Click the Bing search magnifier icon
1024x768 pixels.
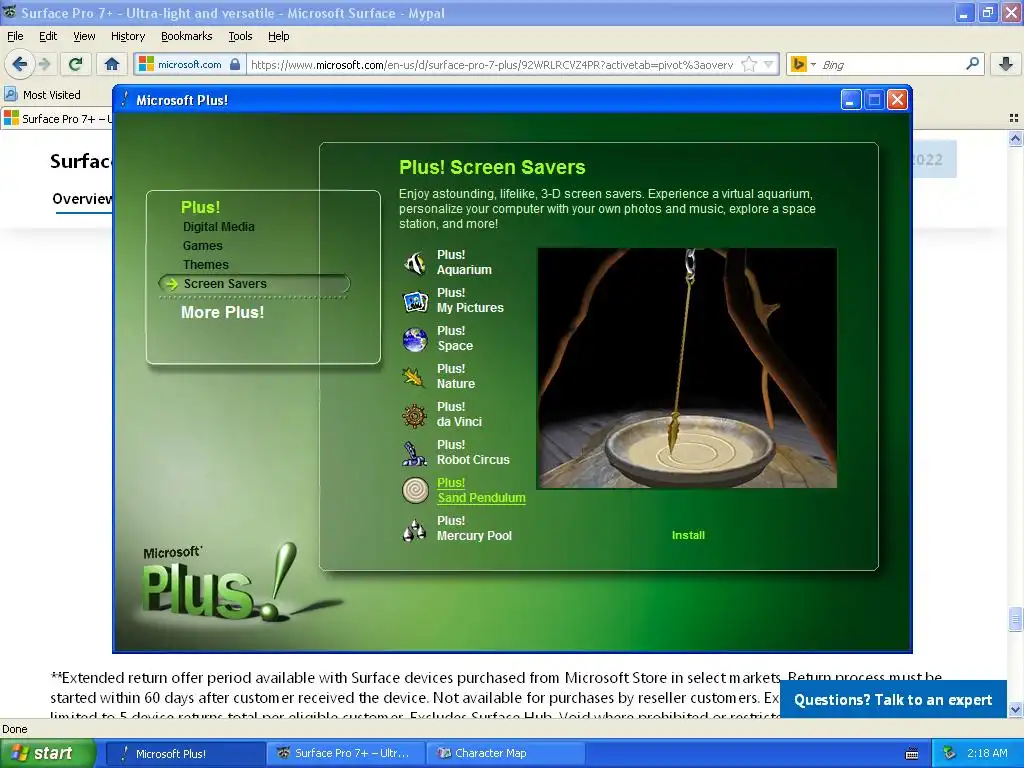[972, 64]
